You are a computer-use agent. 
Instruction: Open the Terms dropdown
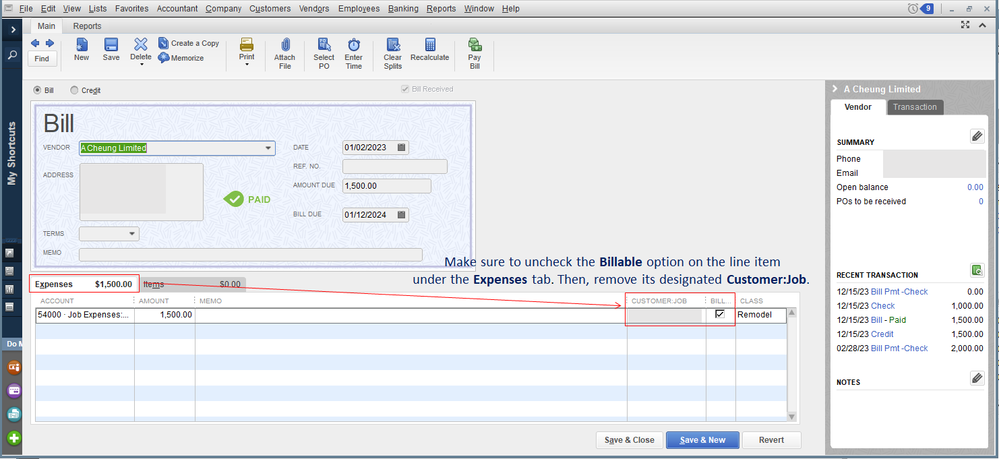click(109, 234)
